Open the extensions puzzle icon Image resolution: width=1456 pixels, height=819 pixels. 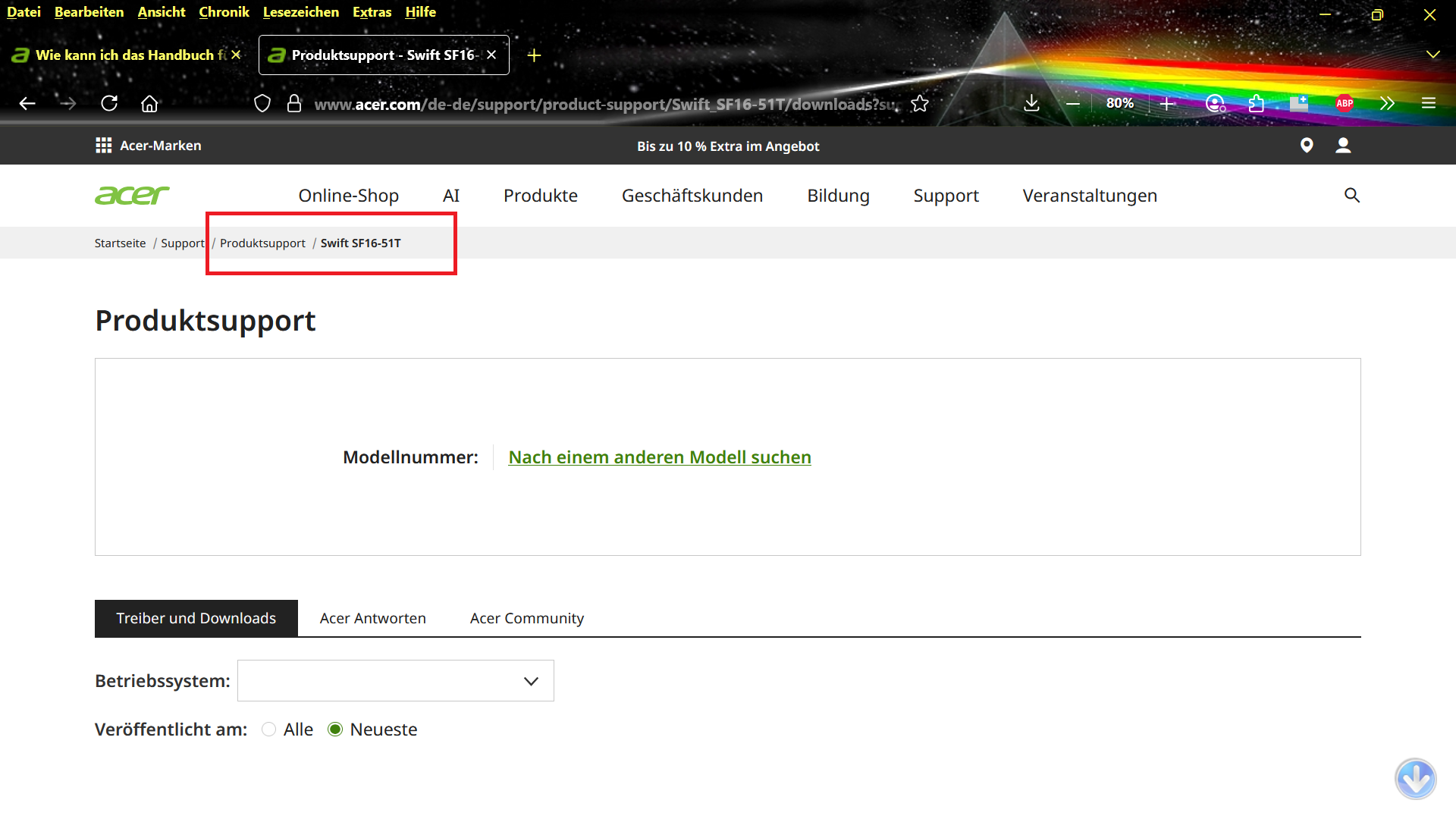(1257, 104)
